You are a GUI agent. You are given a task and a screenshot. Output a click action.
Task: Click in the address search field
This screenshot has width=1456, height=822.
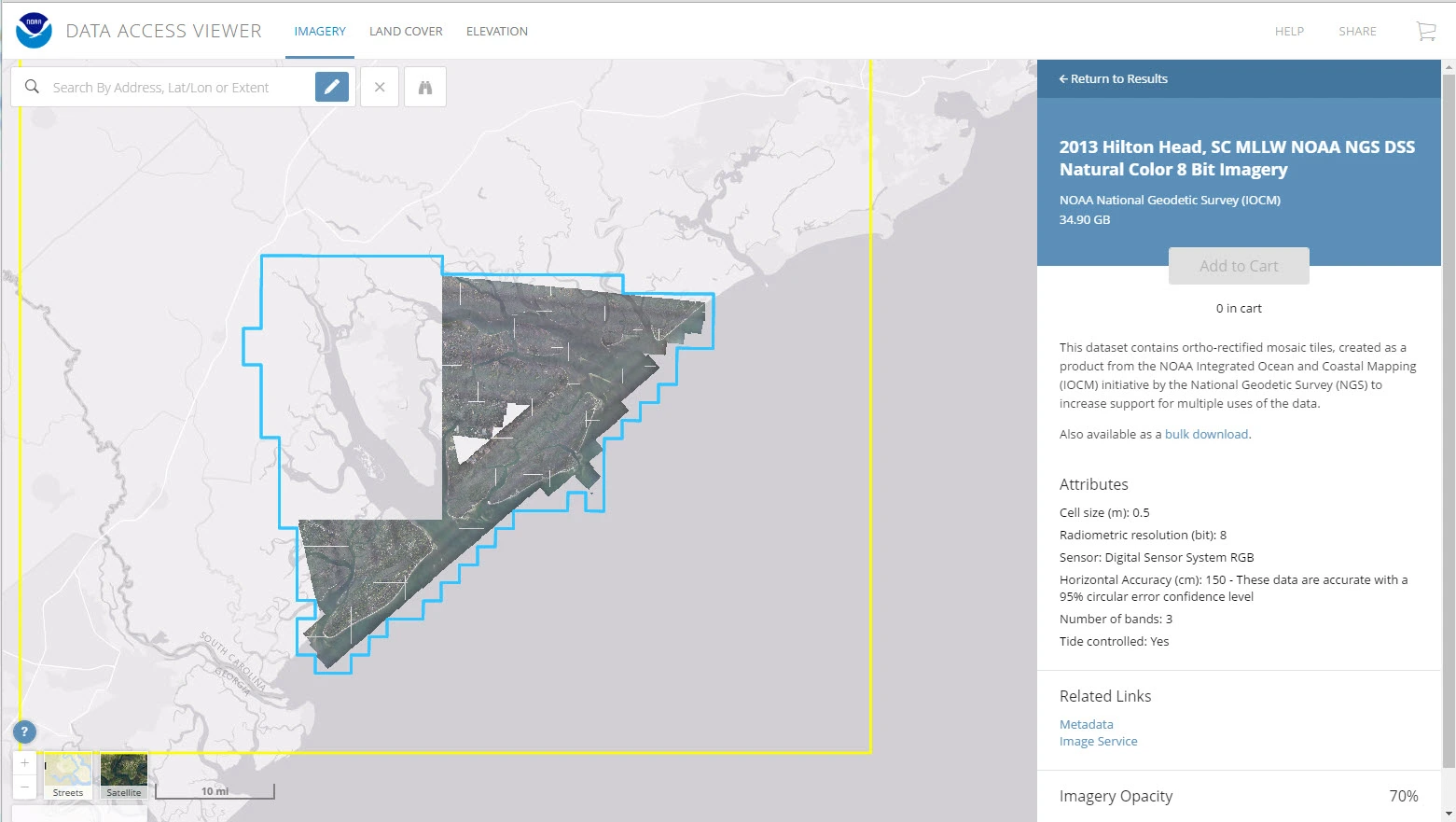pos(177,88)
